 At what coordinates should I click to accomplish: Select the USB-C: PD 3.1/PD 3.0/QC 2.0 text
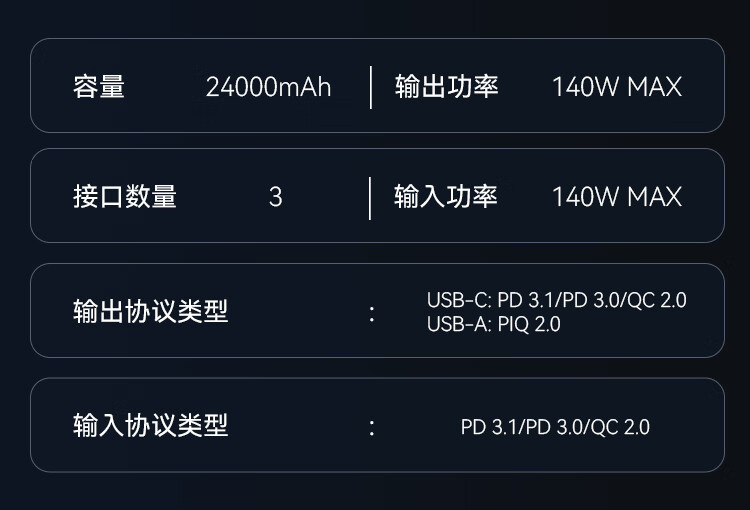pos(557,300)
